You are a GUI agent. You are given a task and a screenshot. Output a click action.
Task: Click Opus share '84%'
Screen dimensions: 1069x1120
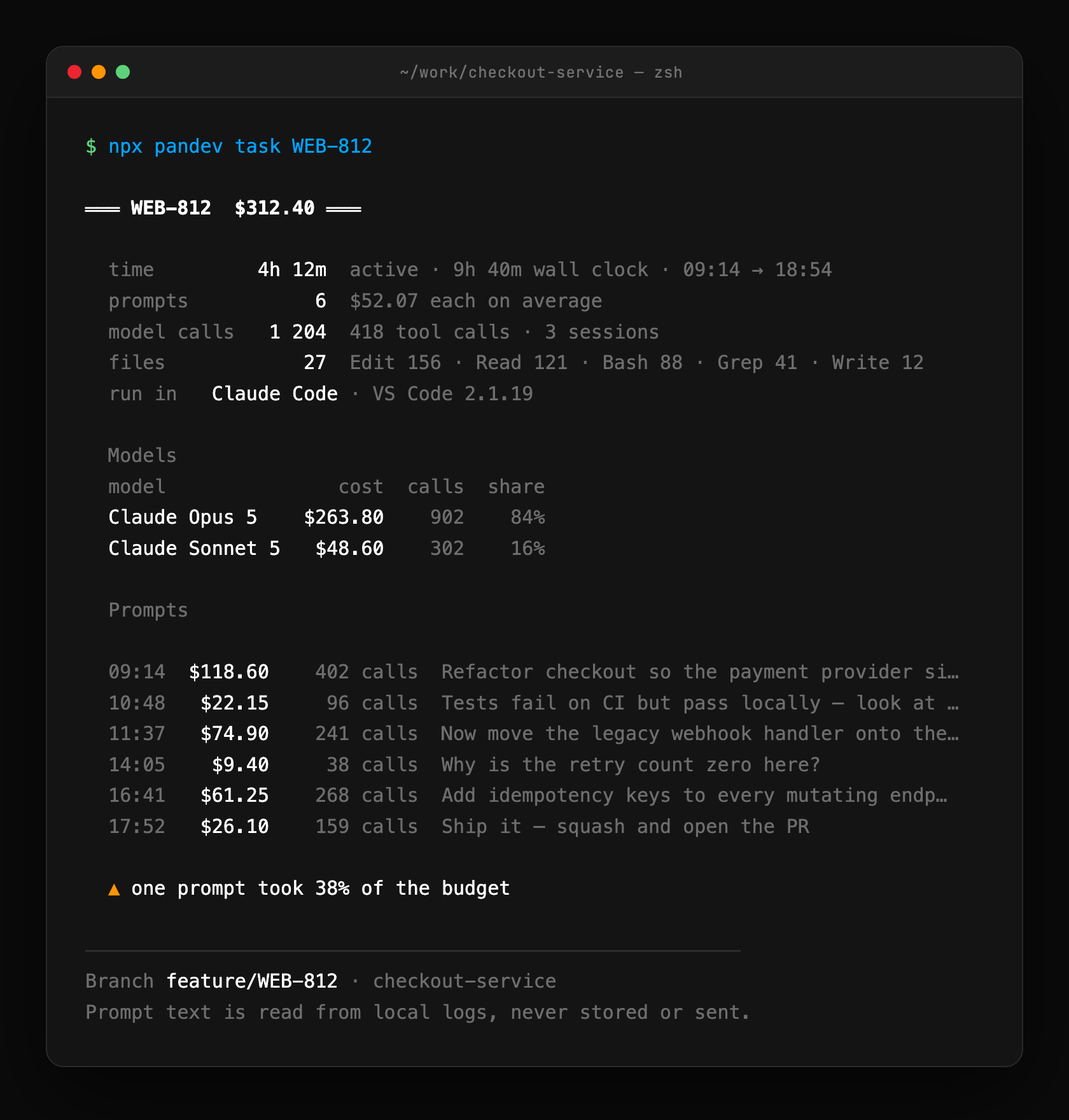[x=528, y=517]
